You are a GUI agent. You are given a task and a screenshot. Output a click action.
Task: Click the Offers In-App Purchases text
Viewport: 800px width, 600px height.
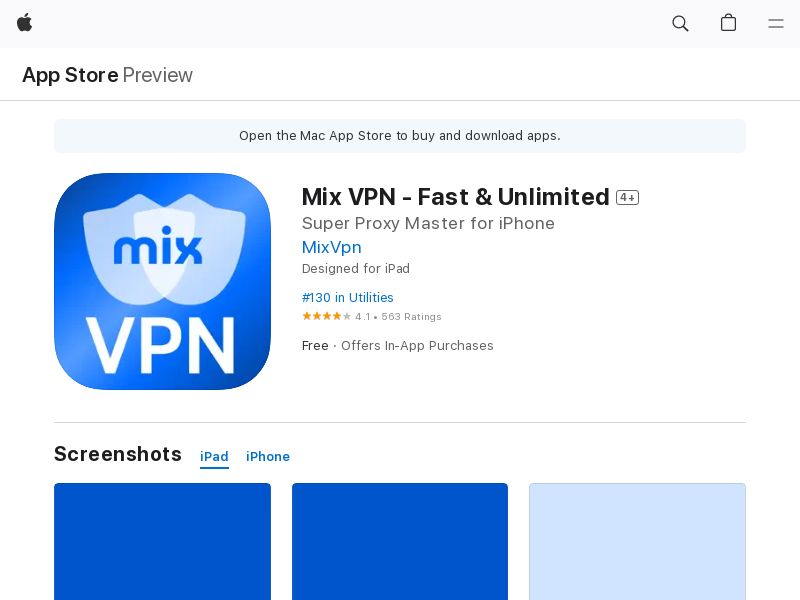(x=417, y=345)
